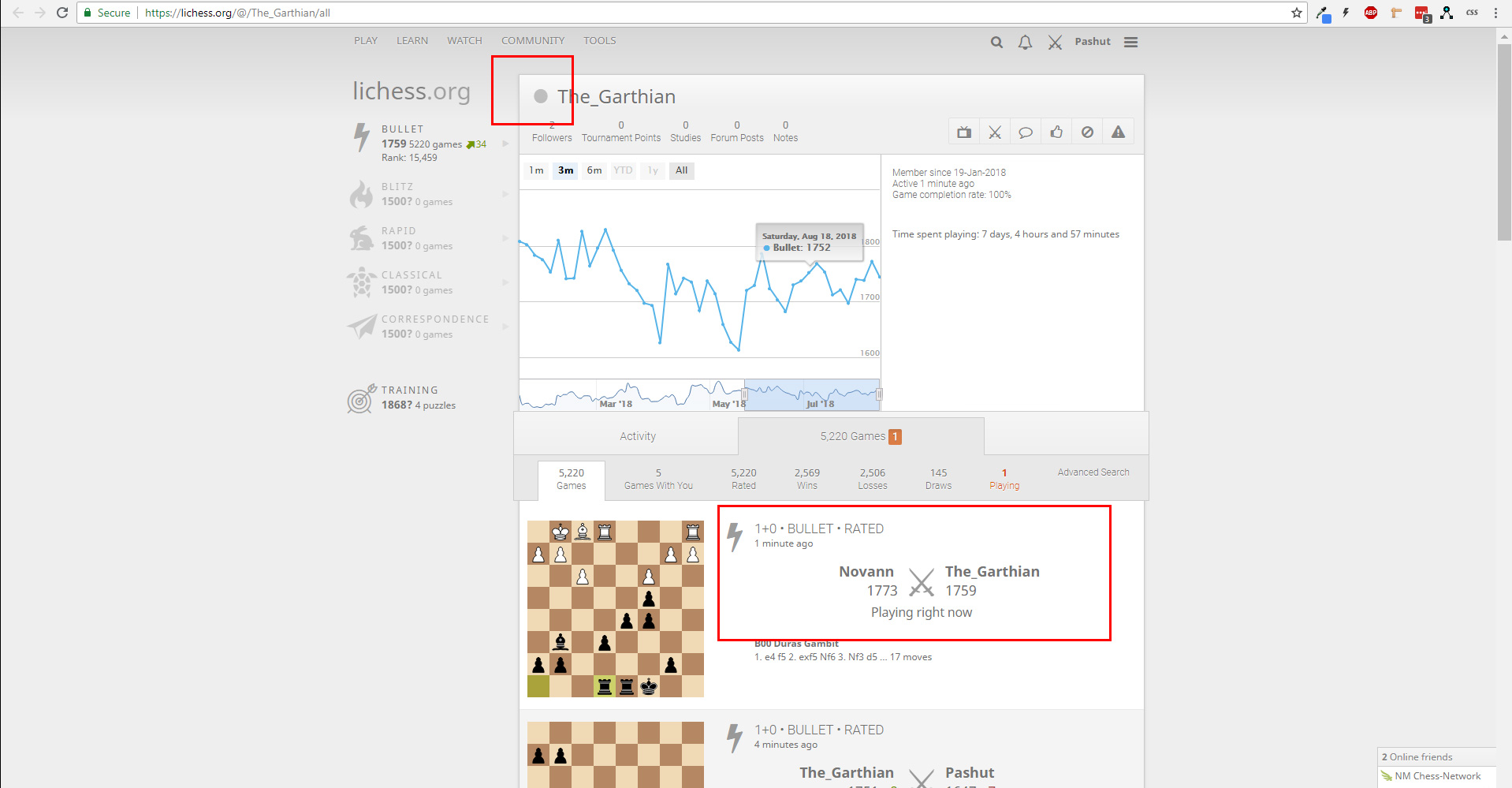Expand the Rapid stats arrow

pyautogui.click(x=505, y=238)
